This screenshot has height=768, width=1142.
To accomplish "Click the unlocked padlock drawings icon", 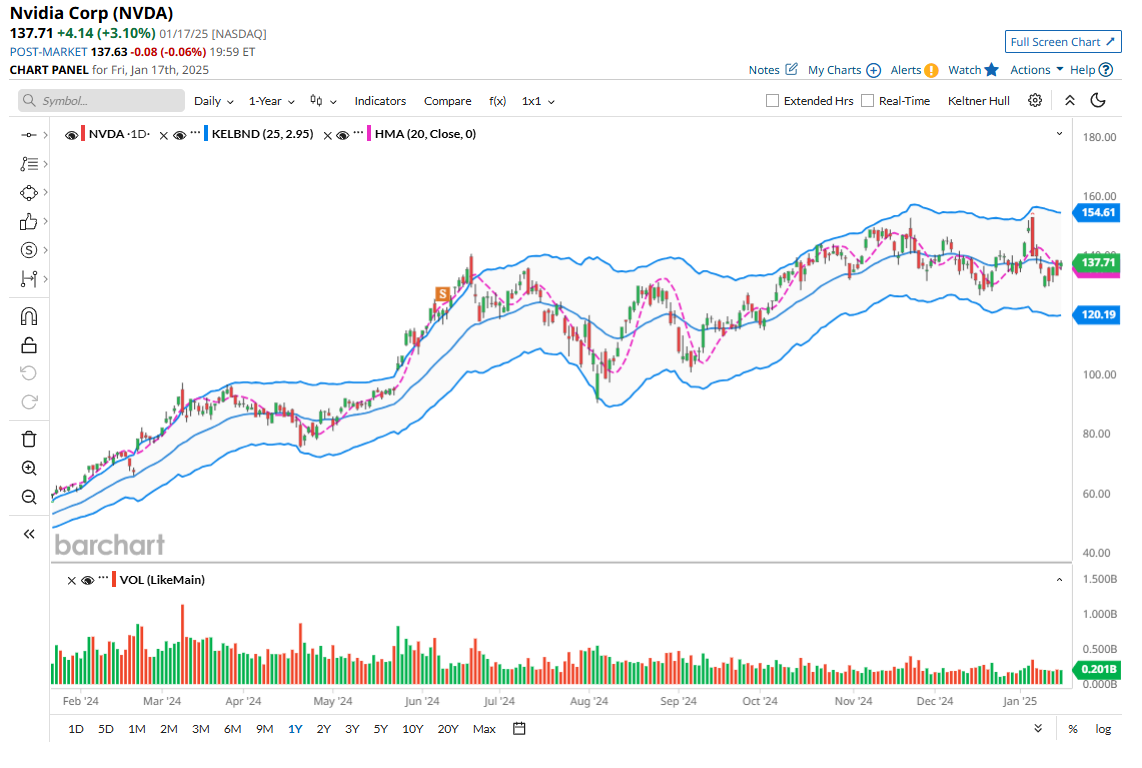I will click(29, 346).
